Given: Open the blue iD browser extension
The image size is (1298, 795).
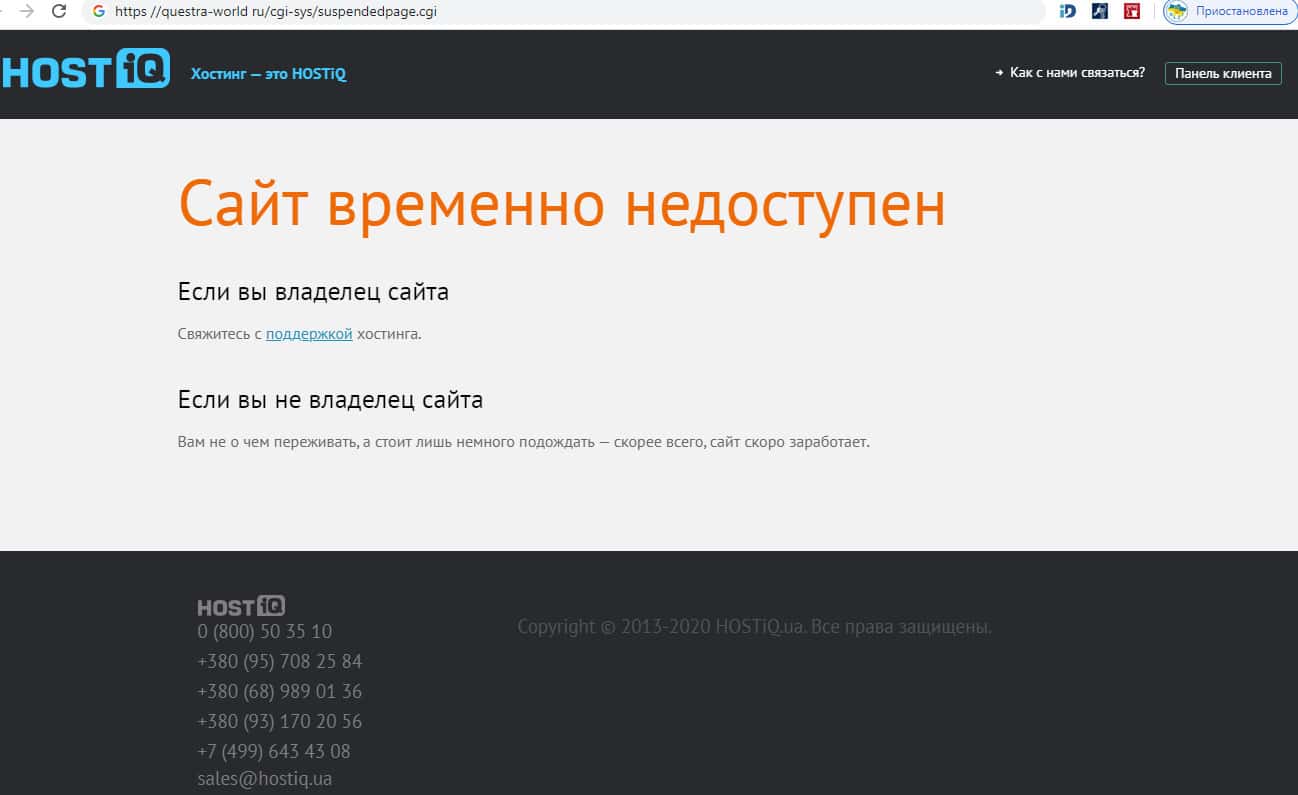Looking at the screenshot, I should (1067, 12).
